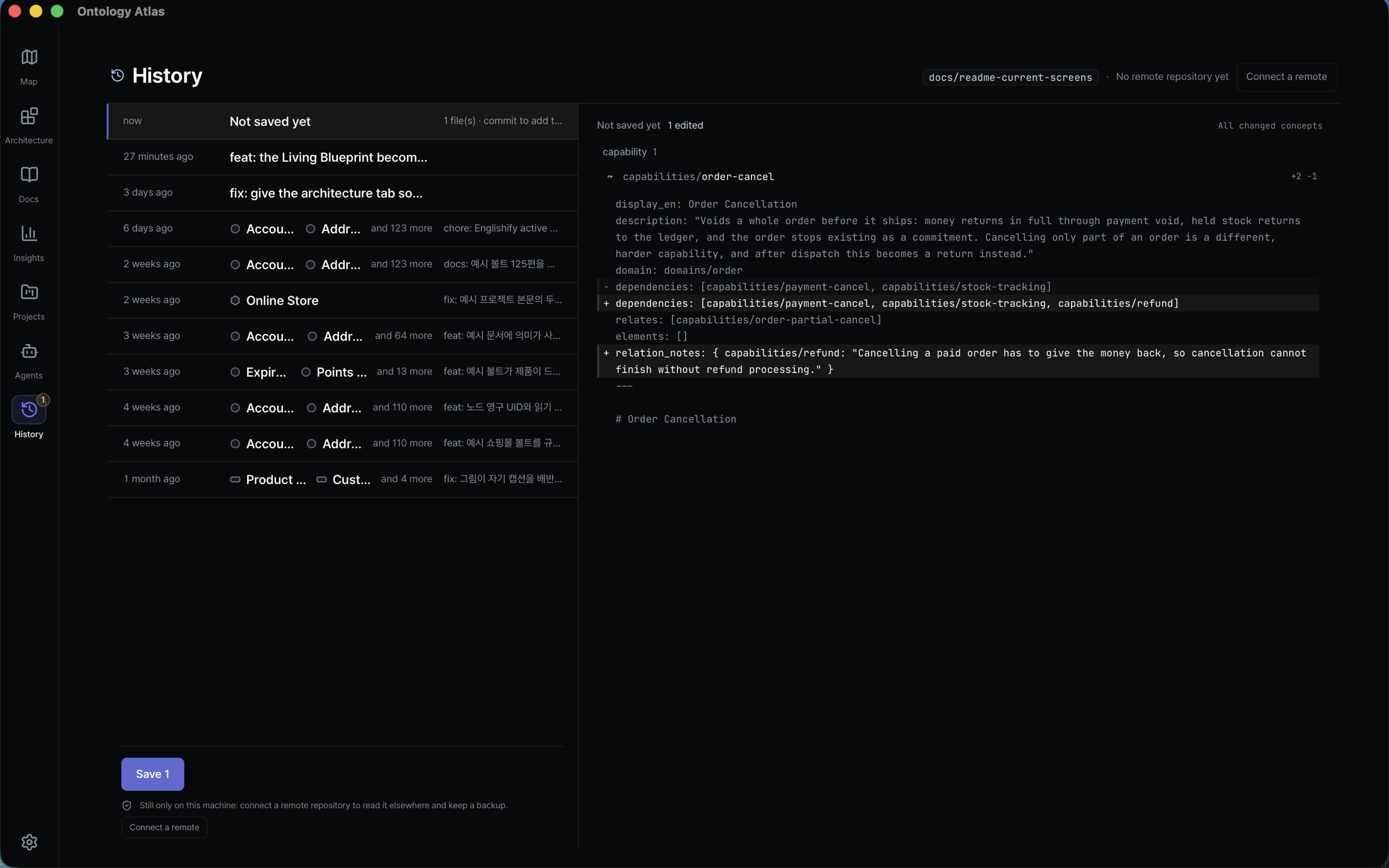This screenshot has width=1389, height=868.
Task: Go to the Docs section icon
Action: [x=29, y=175]
